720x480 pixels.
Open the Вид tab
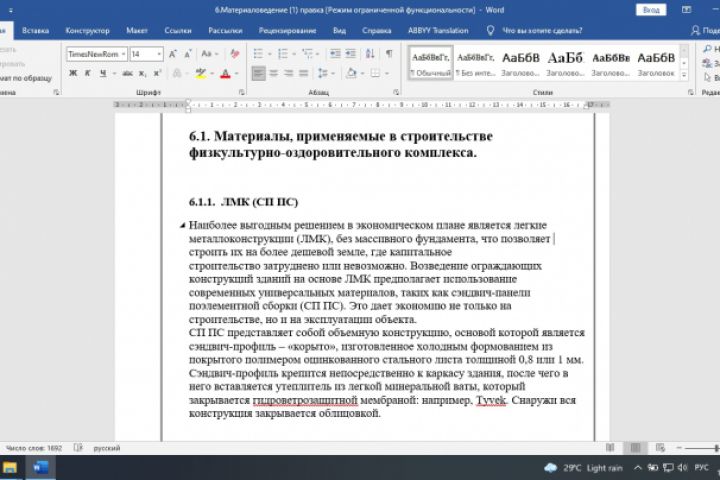click(x=339, y=31)
